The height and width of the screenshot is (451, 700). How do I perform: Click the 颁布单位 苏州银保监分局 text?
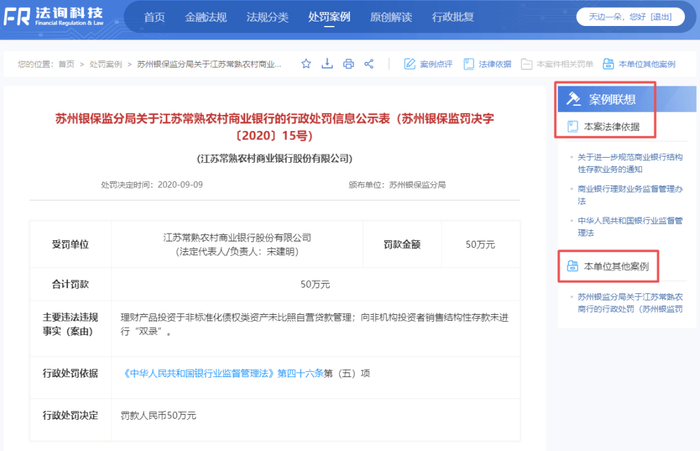(x=397, y=185)
